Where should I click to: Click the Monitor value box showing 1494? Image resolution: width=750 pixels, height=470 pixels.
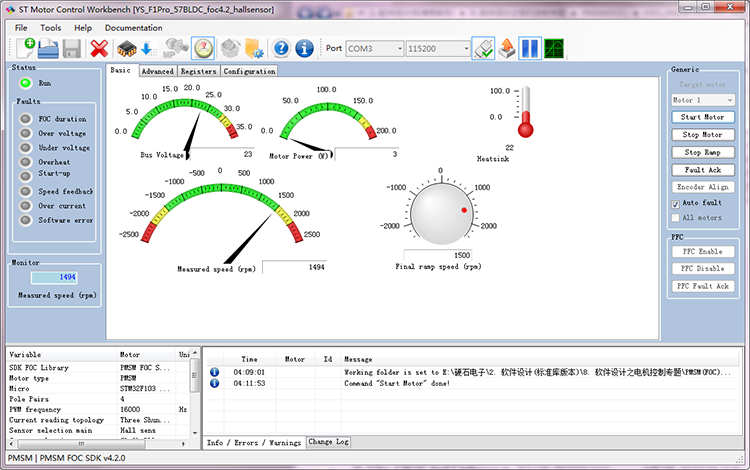[x=54, y=277]
